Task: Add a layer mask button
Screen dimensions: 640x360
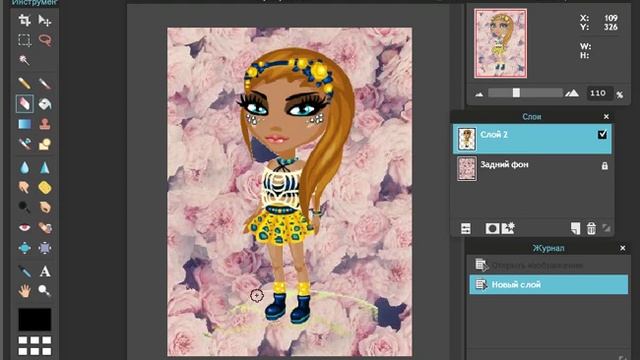Action: coord(492,229)
